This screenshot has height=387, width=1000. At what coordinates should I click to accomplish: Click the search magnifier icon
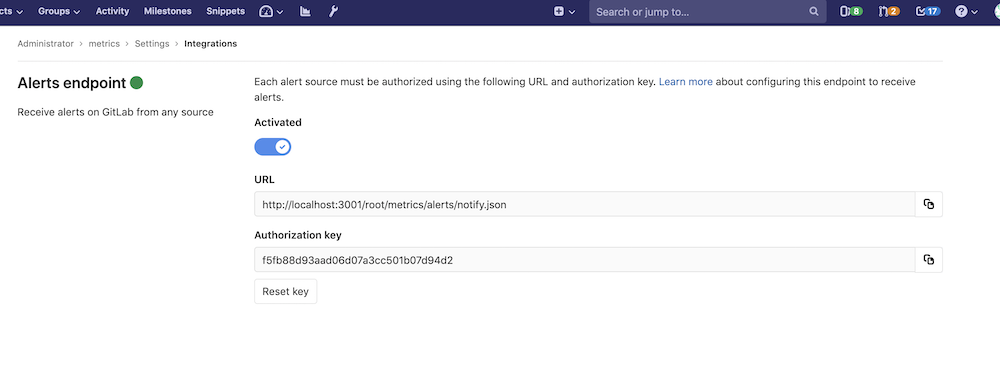tap(814, 11)
